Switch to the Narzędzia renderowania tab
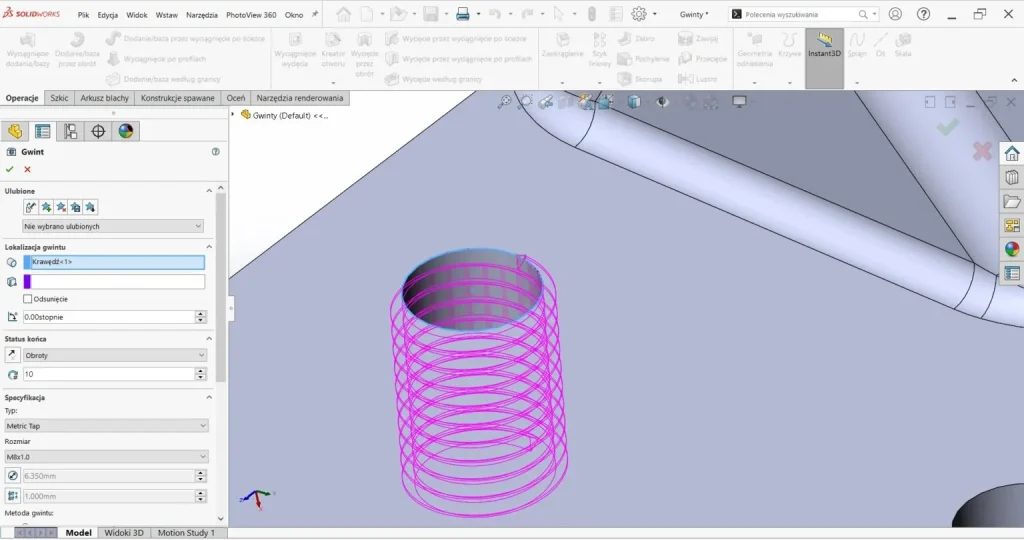Screen dimensions: 1024x540 tap(300, 98)
